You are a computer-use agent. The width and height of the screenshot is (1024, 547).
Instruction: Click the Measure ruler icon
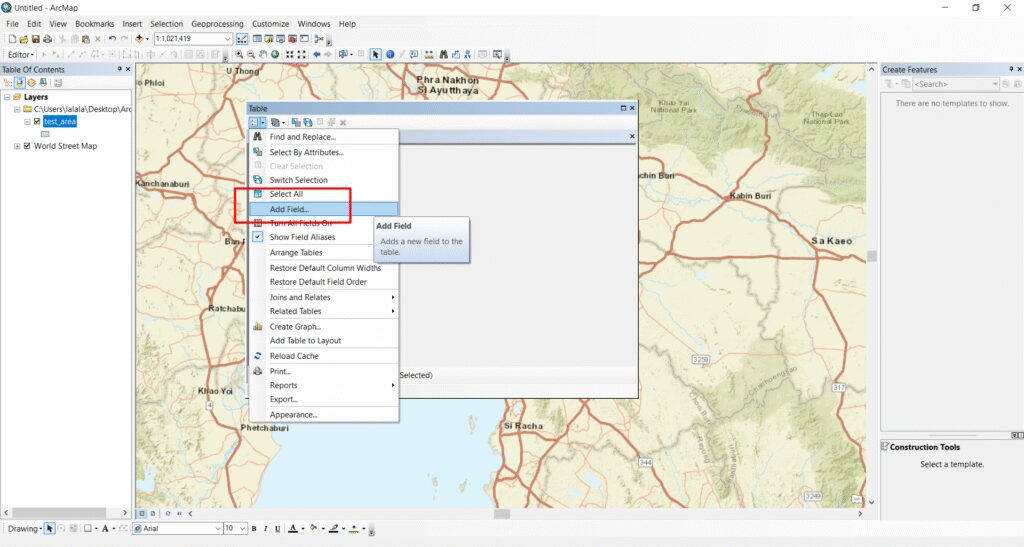429,55
